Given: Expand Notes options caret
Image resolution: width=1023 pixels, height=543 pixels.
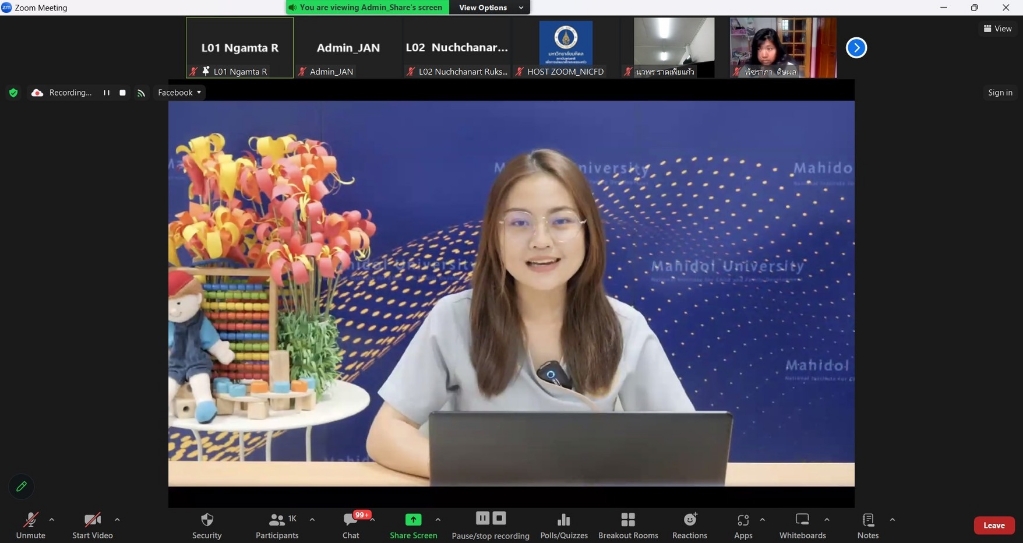Looking at the screenshot, I should [x=892, y=520].
